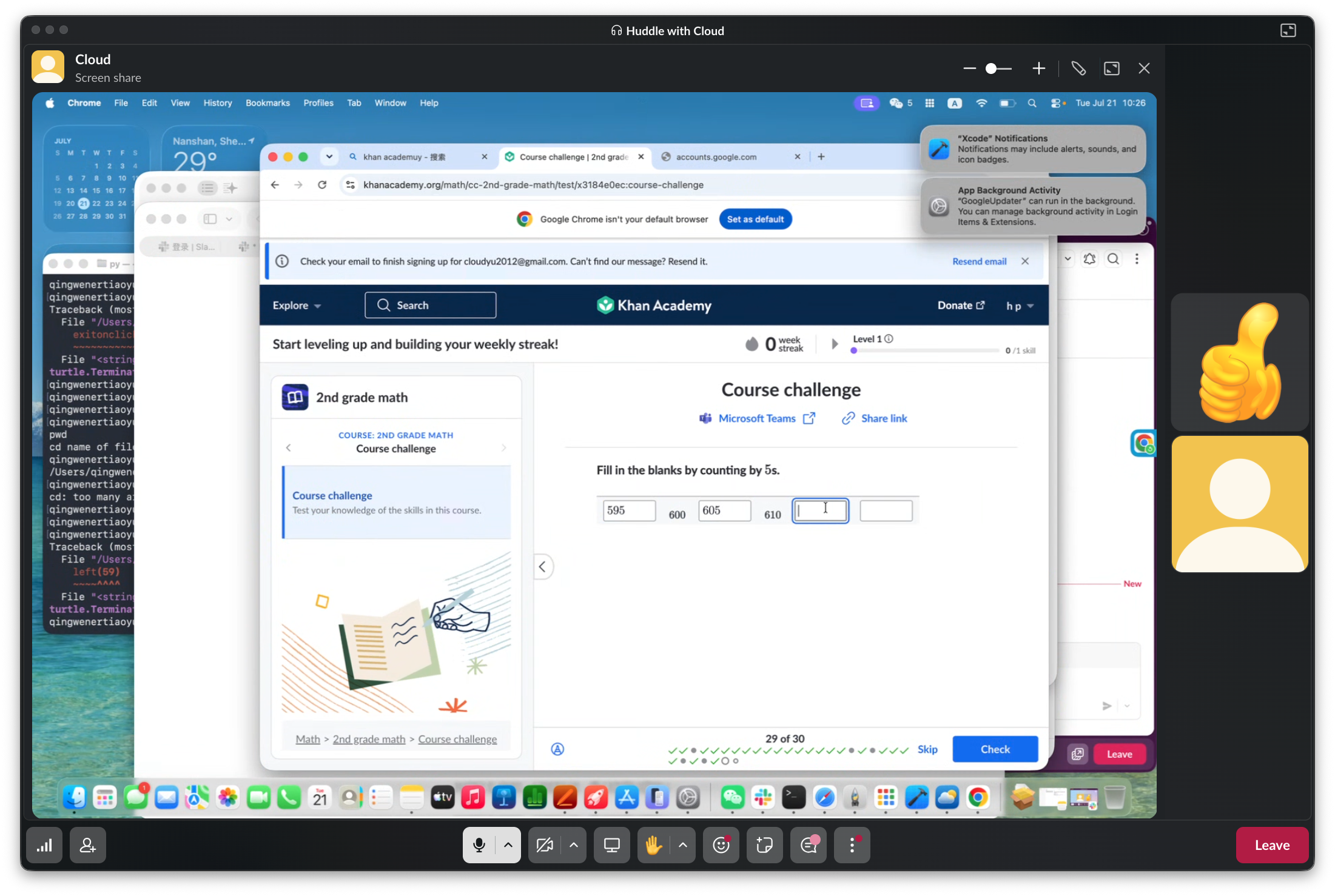The image size is (1335, 896).
Task: Open the camera options chevron
Action: point(574,845)
